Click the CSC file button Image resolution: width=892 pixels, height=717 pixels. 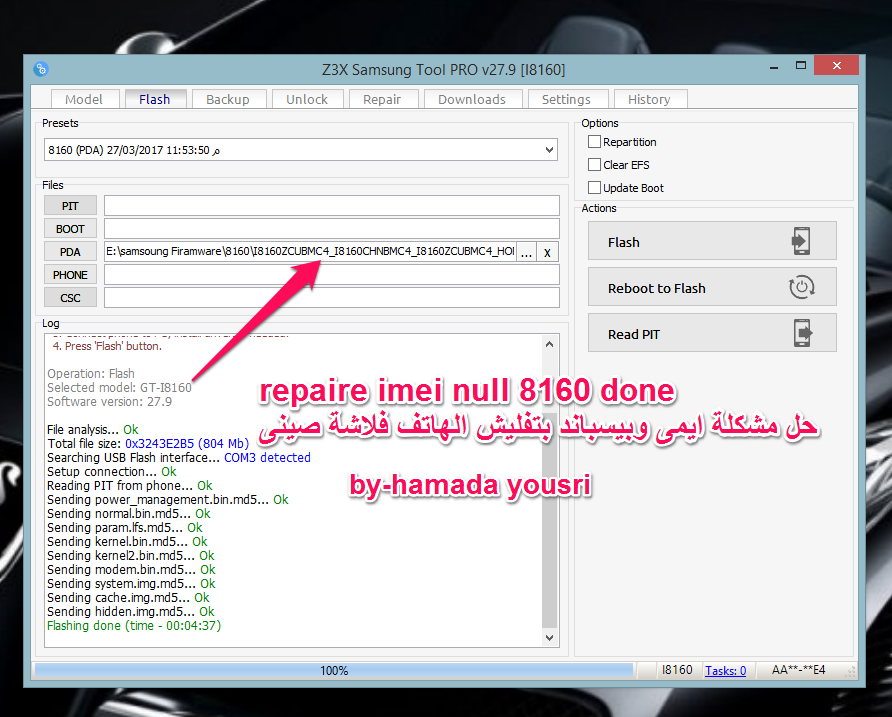[x=71, y=298]
